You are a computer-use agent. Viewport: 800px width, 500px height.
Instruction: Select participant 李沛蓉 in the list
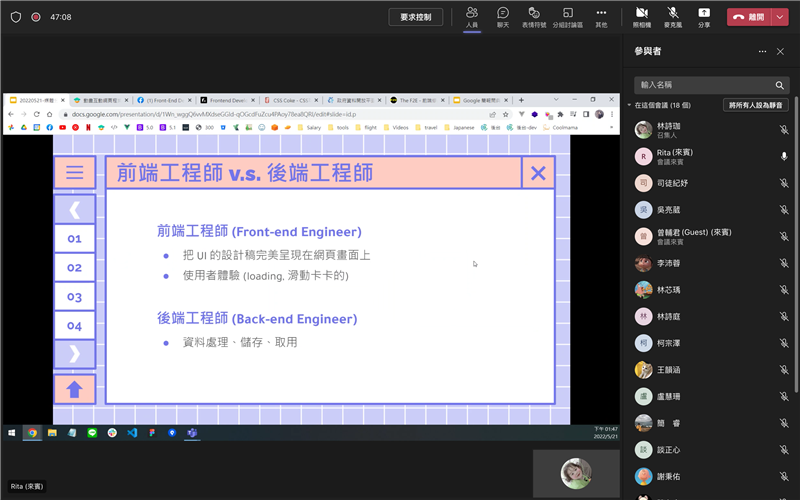click(672, 264)
